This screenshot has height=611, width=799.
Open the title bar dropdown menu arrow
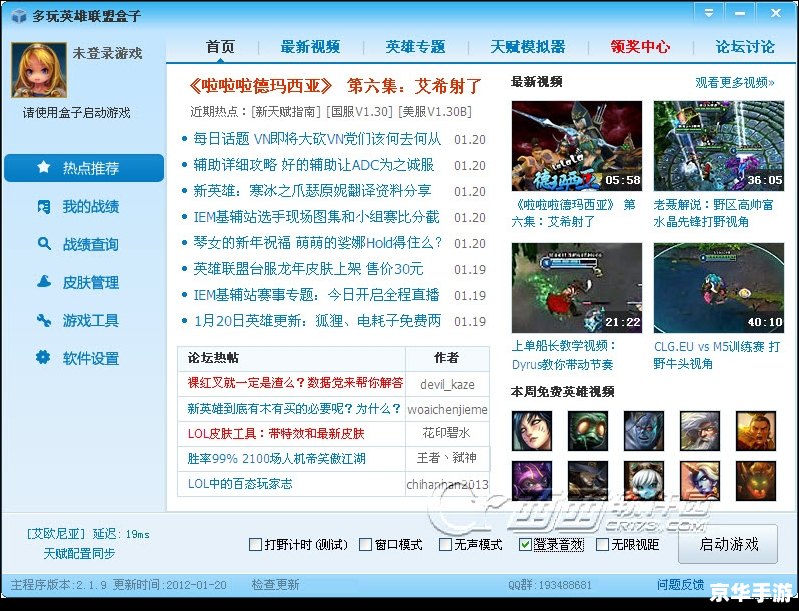[709, 13]
